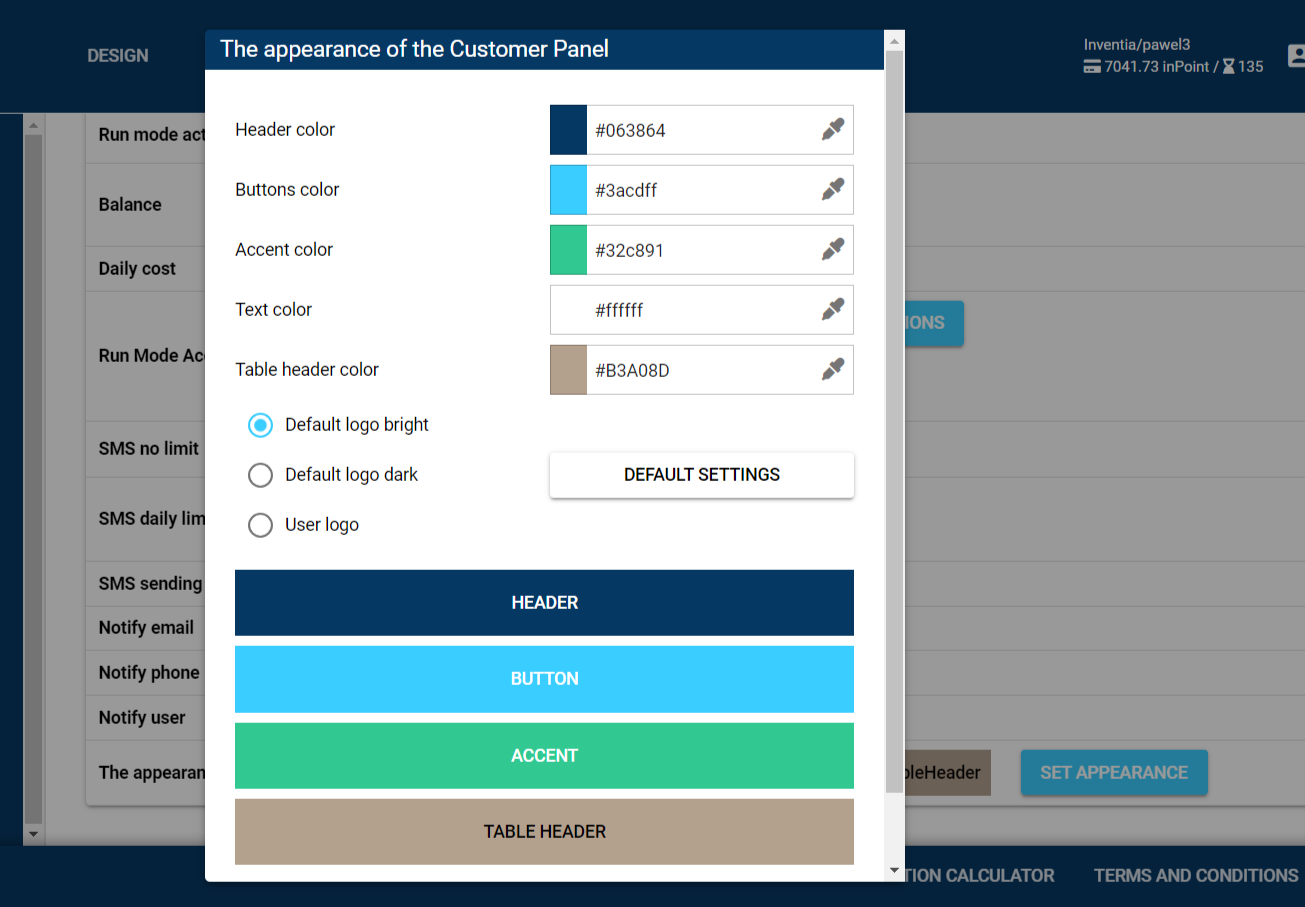Click eyedropper icon for Buttons color
This screenshot has width=1305, height=907.
[833, 189]
